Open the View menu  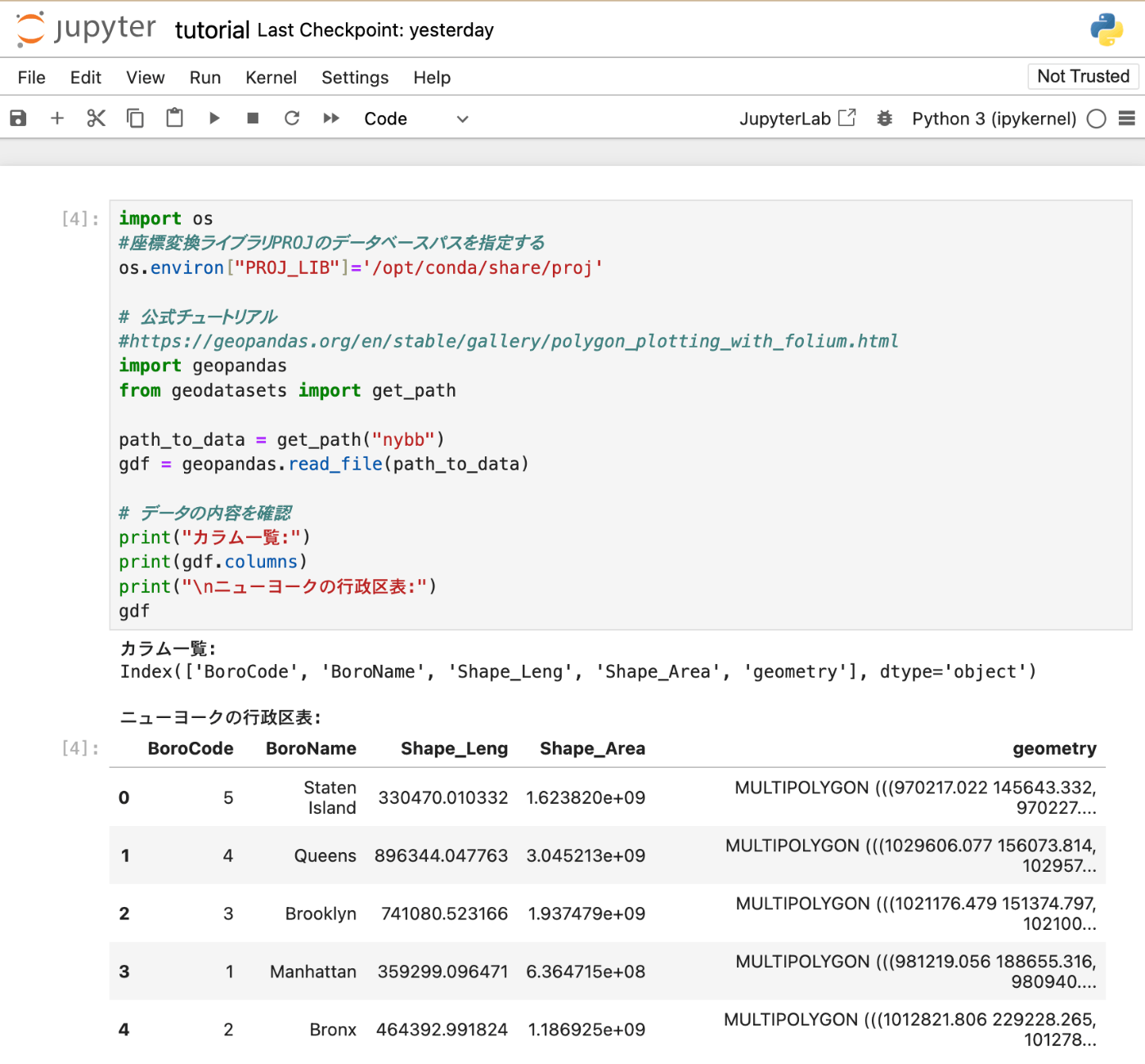click(146, 78)
